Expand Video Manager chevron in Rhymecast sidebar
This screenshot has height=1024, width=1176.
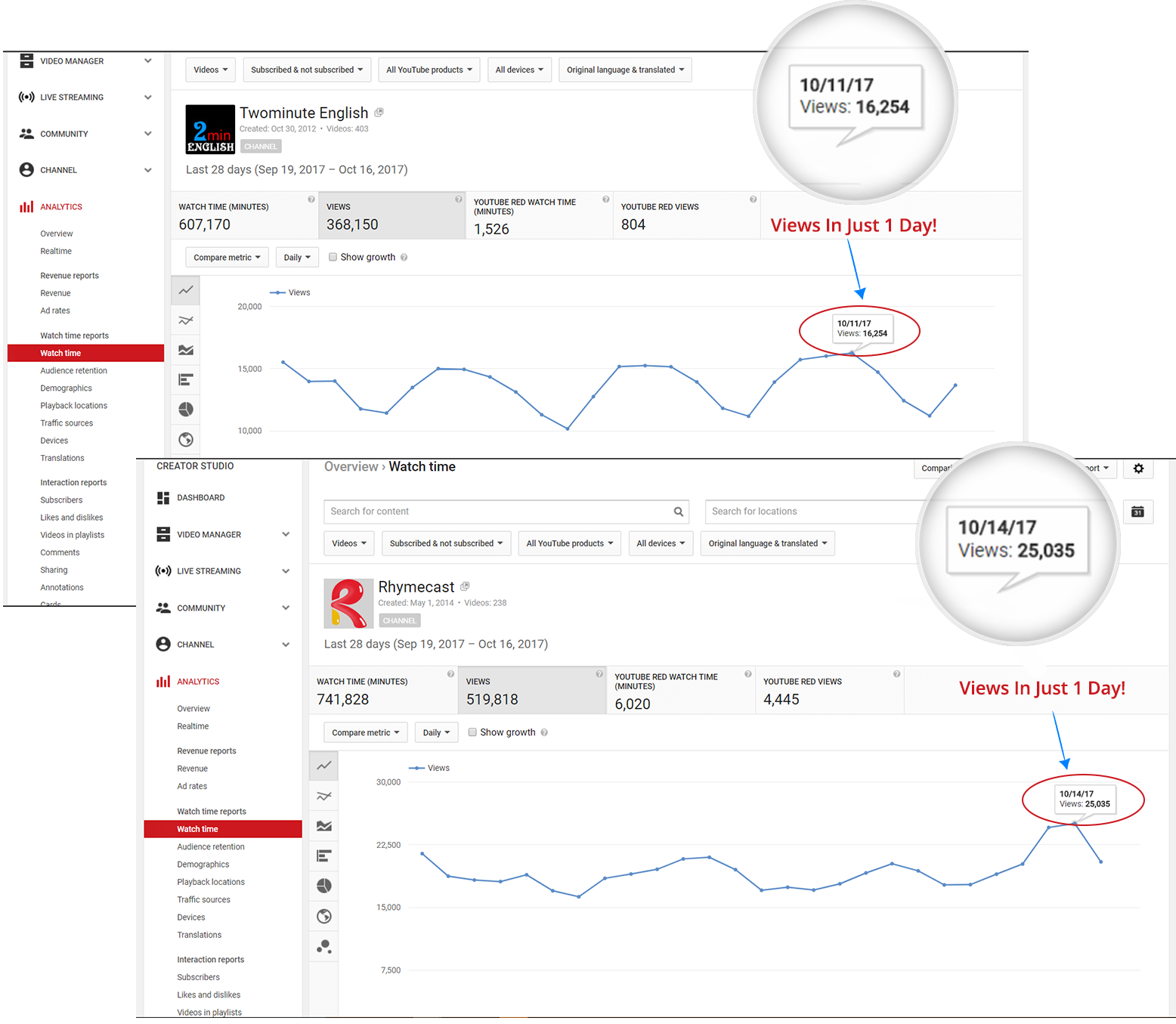[286, 534]
